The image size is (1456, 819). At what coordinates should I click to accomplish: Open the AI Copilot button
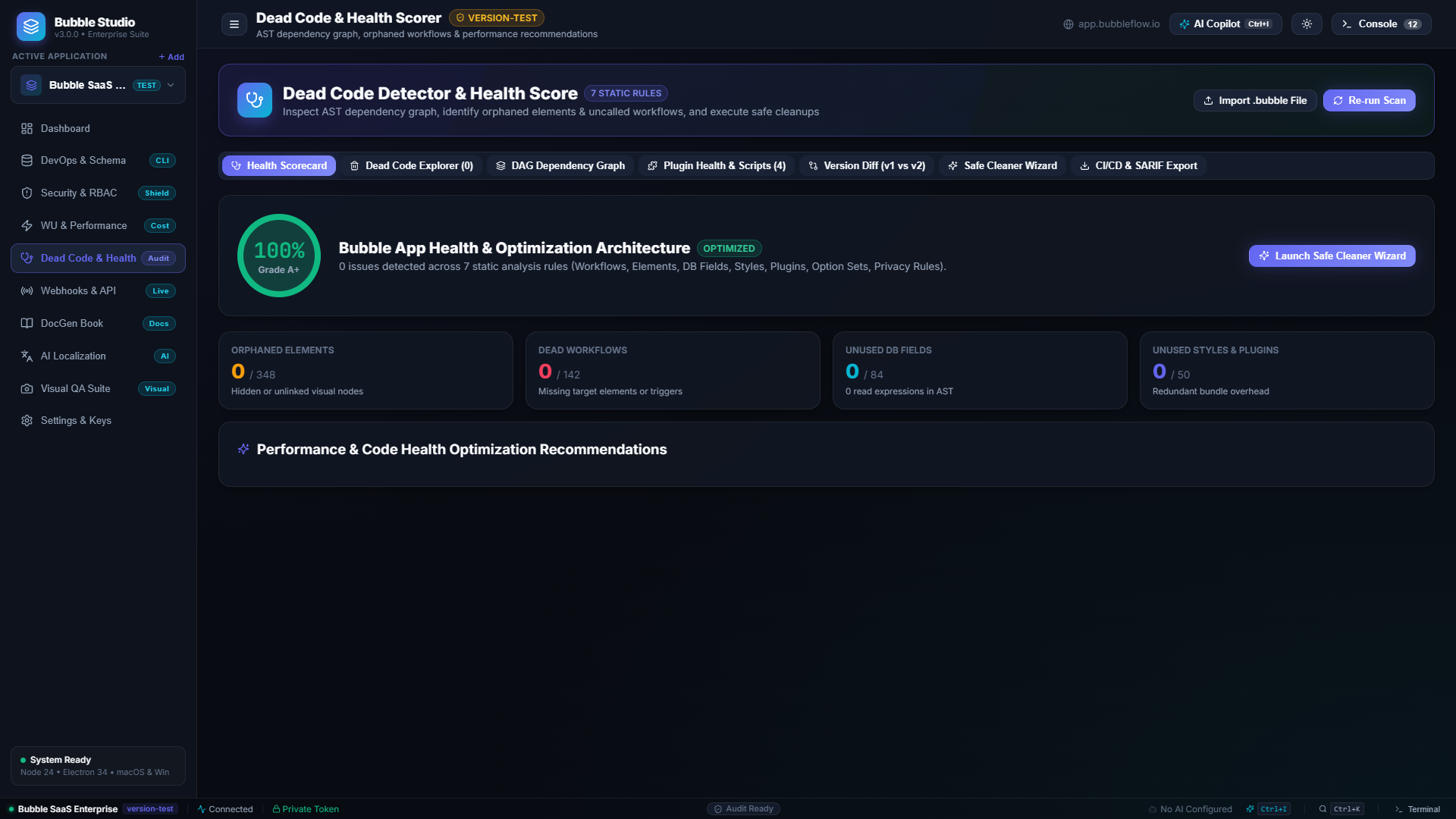point(1225,24)
